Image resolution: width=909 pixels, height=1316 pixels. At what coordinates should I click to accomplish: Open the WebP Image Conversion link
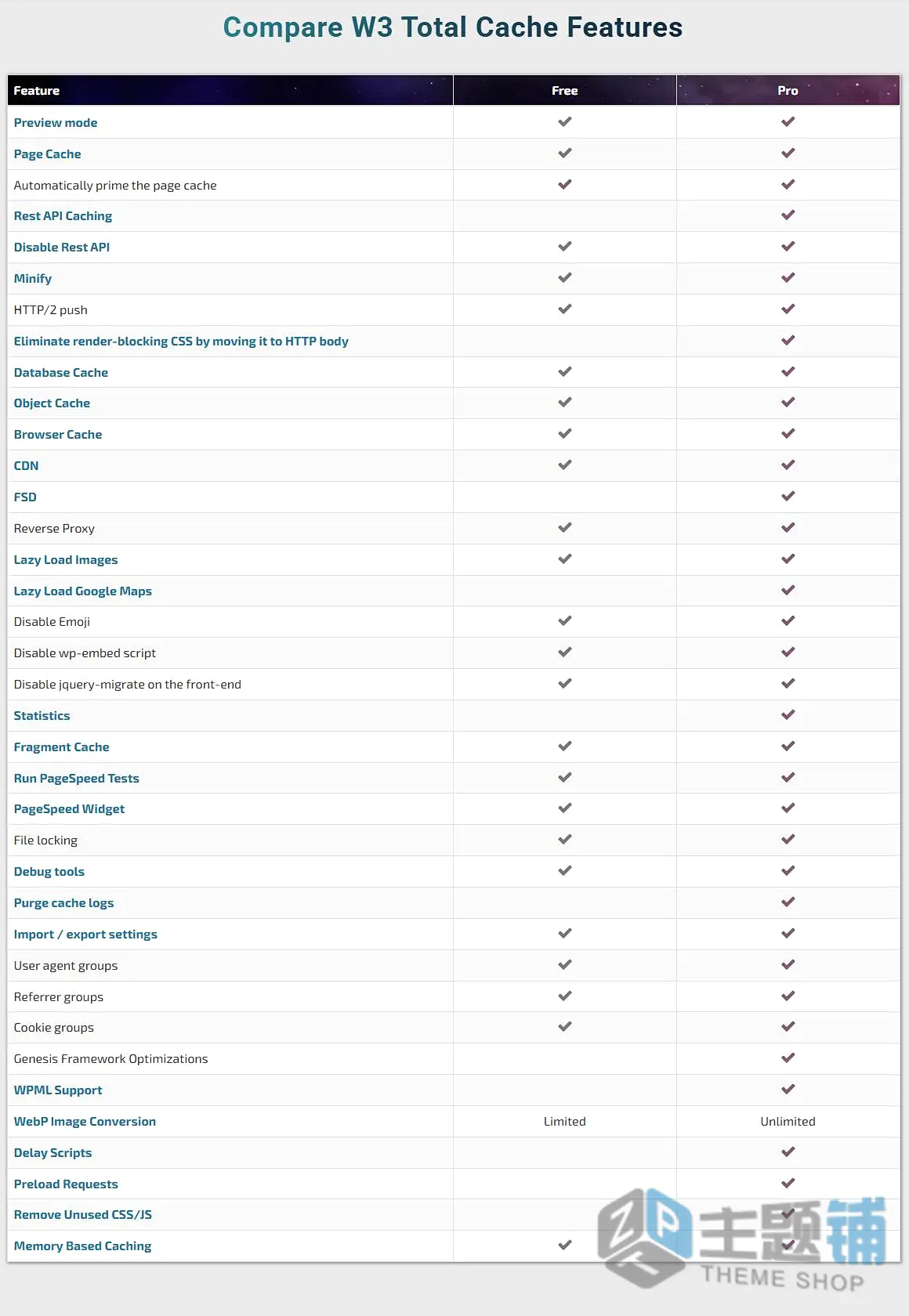85,1122
